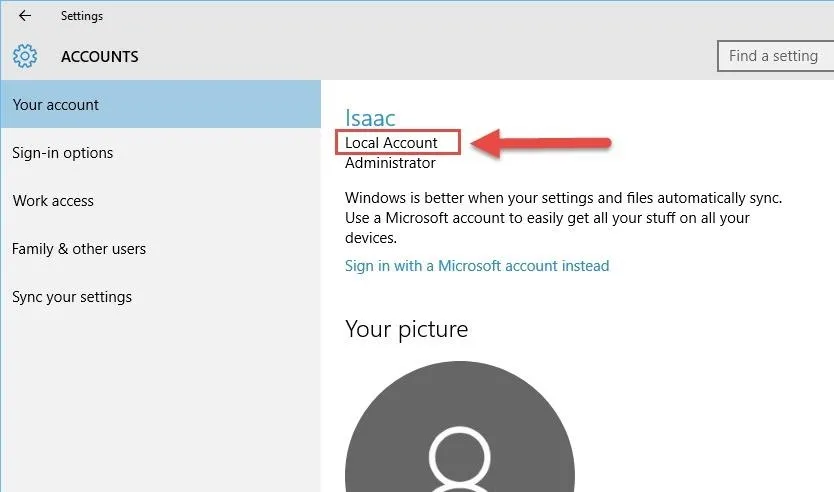Click the Settings window title text
This screenshot has height=492, width=834.
coord(82,16)
